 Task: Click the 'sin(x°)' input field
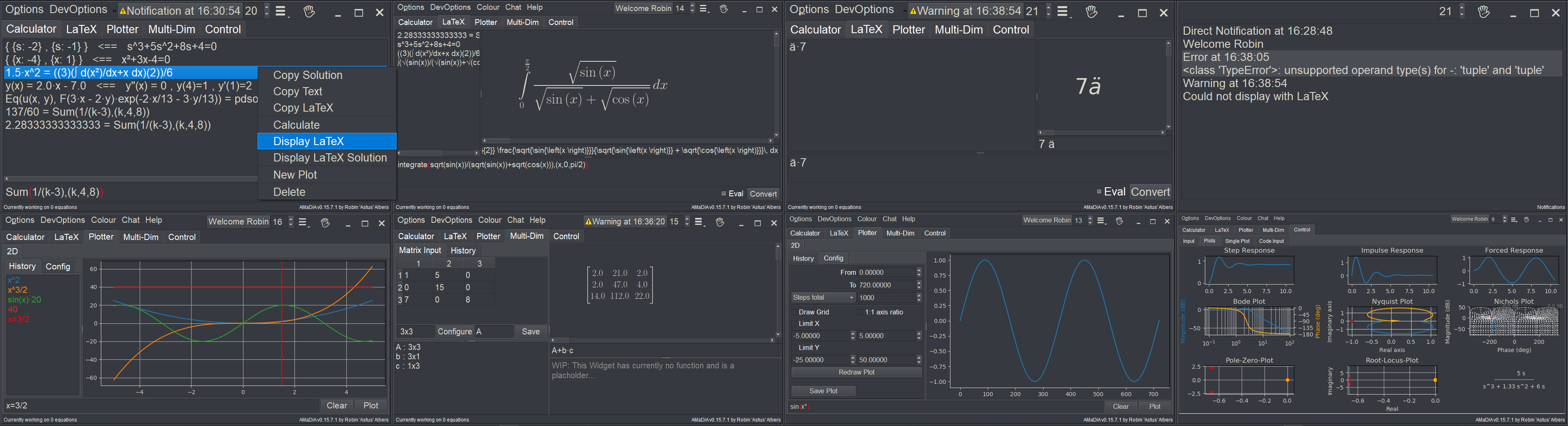tap(945, 406)
